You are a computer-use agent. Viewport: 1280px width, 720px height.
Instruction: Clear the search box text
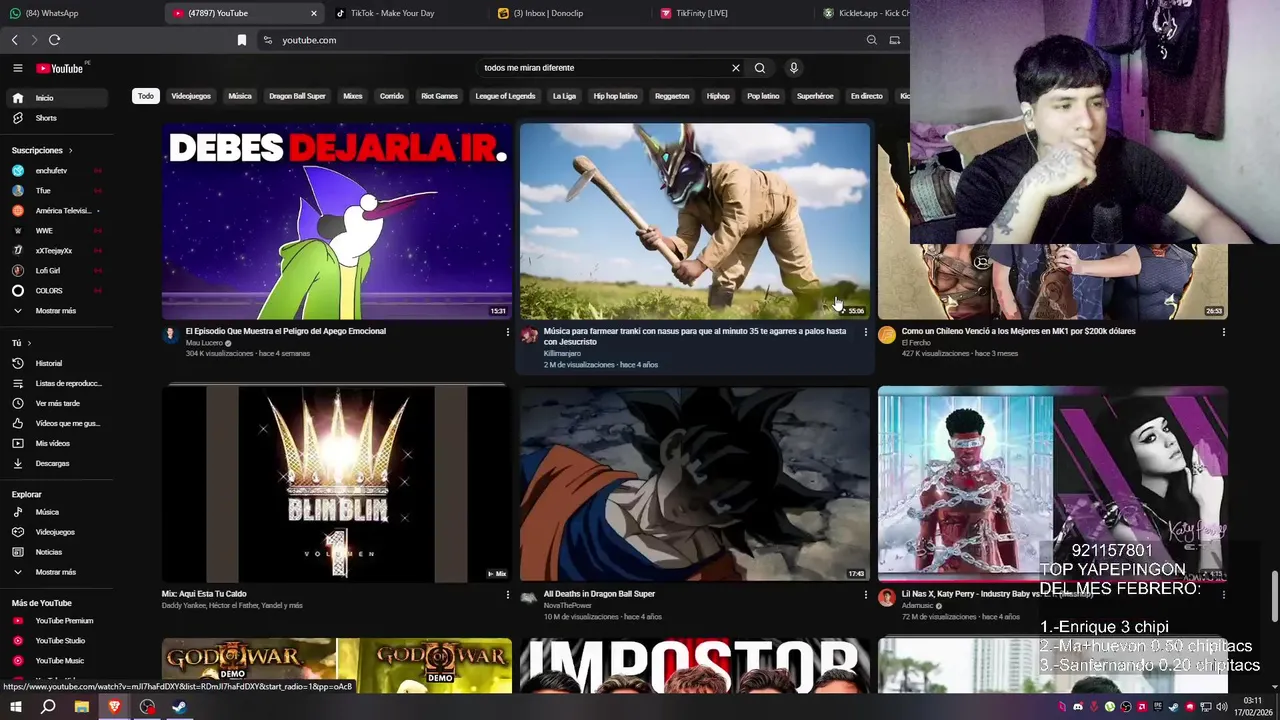click(x=735, y=68)
